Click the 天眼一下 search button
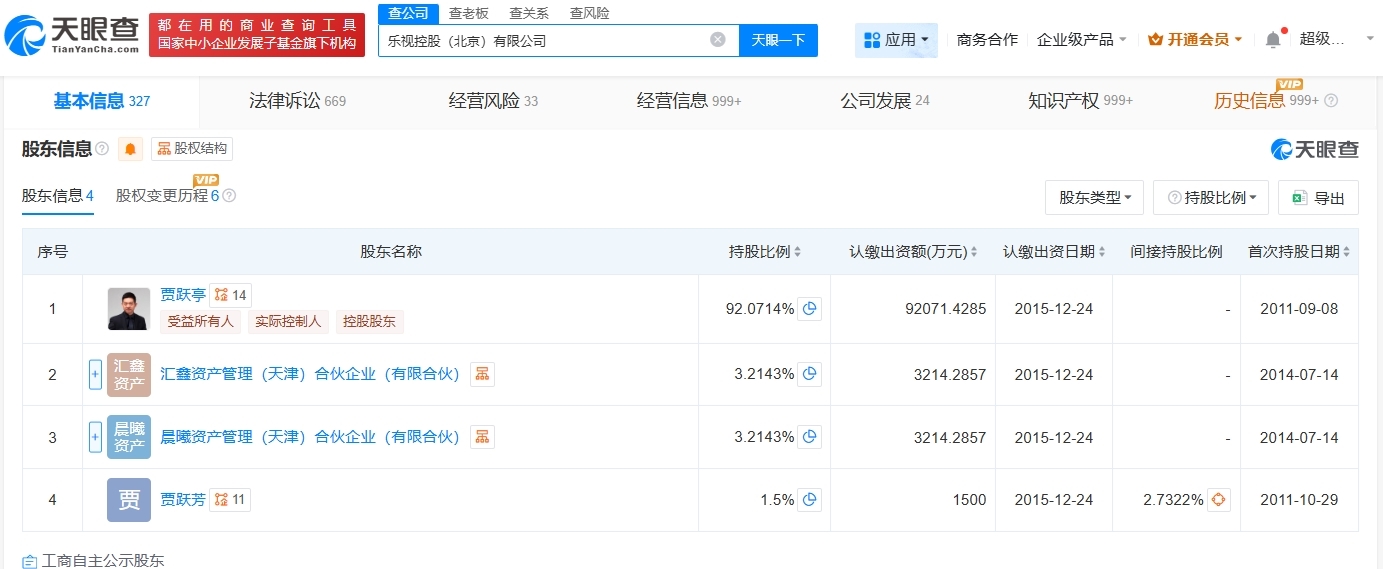The image size is (1383, 569). click(x=778, y=40)
